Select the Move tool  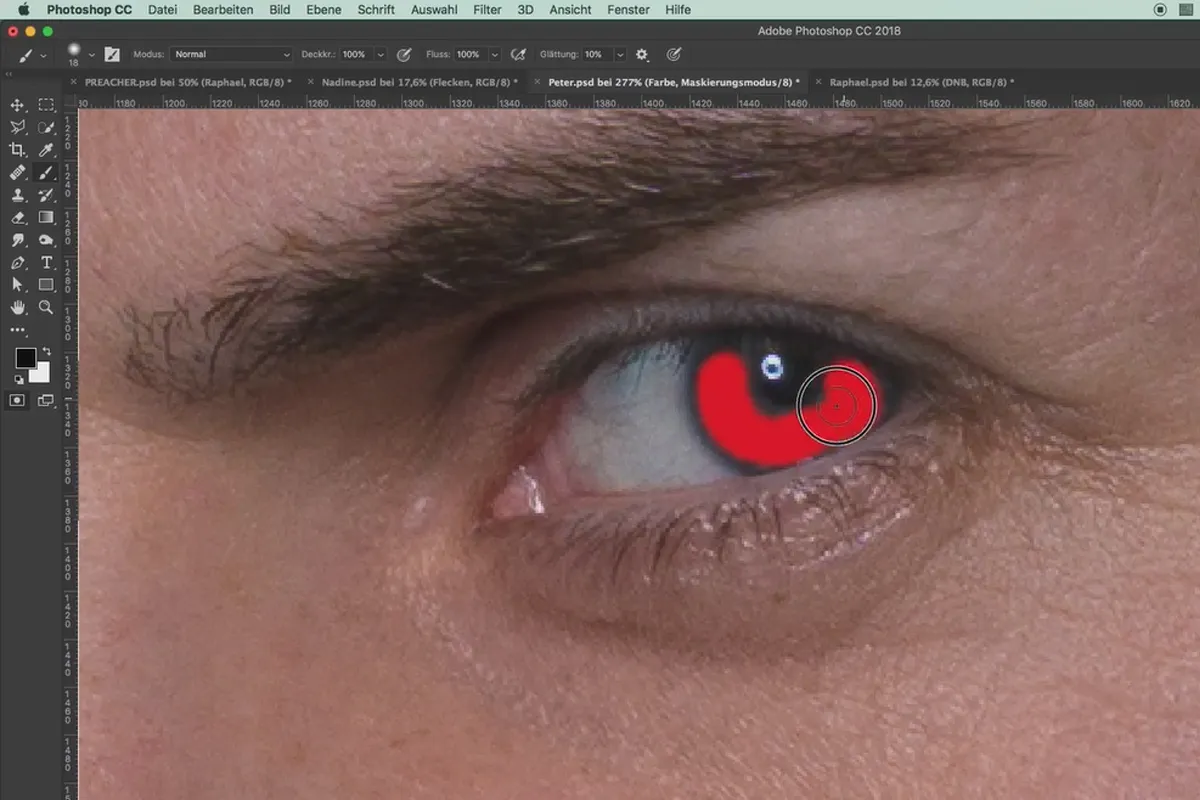pyautogui.click(x=17, y=105)
